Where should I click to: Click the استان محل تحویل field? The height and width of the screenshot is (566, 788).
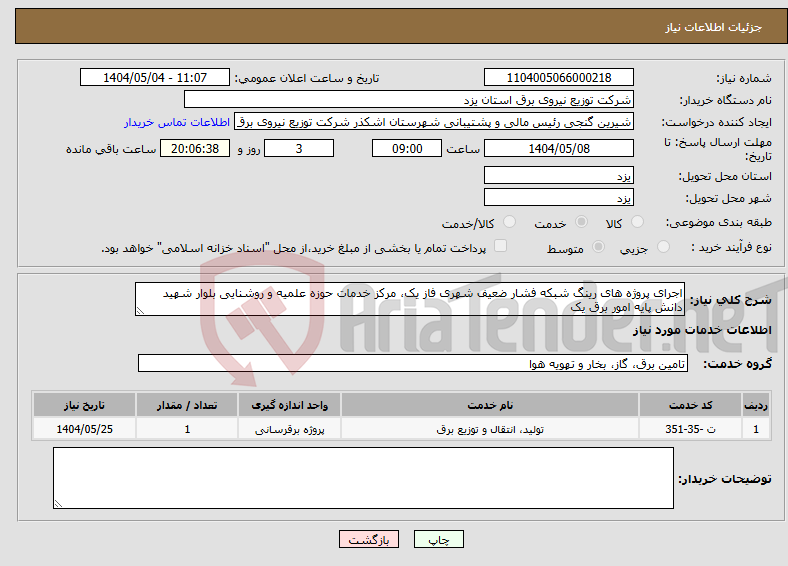(558, 175)
